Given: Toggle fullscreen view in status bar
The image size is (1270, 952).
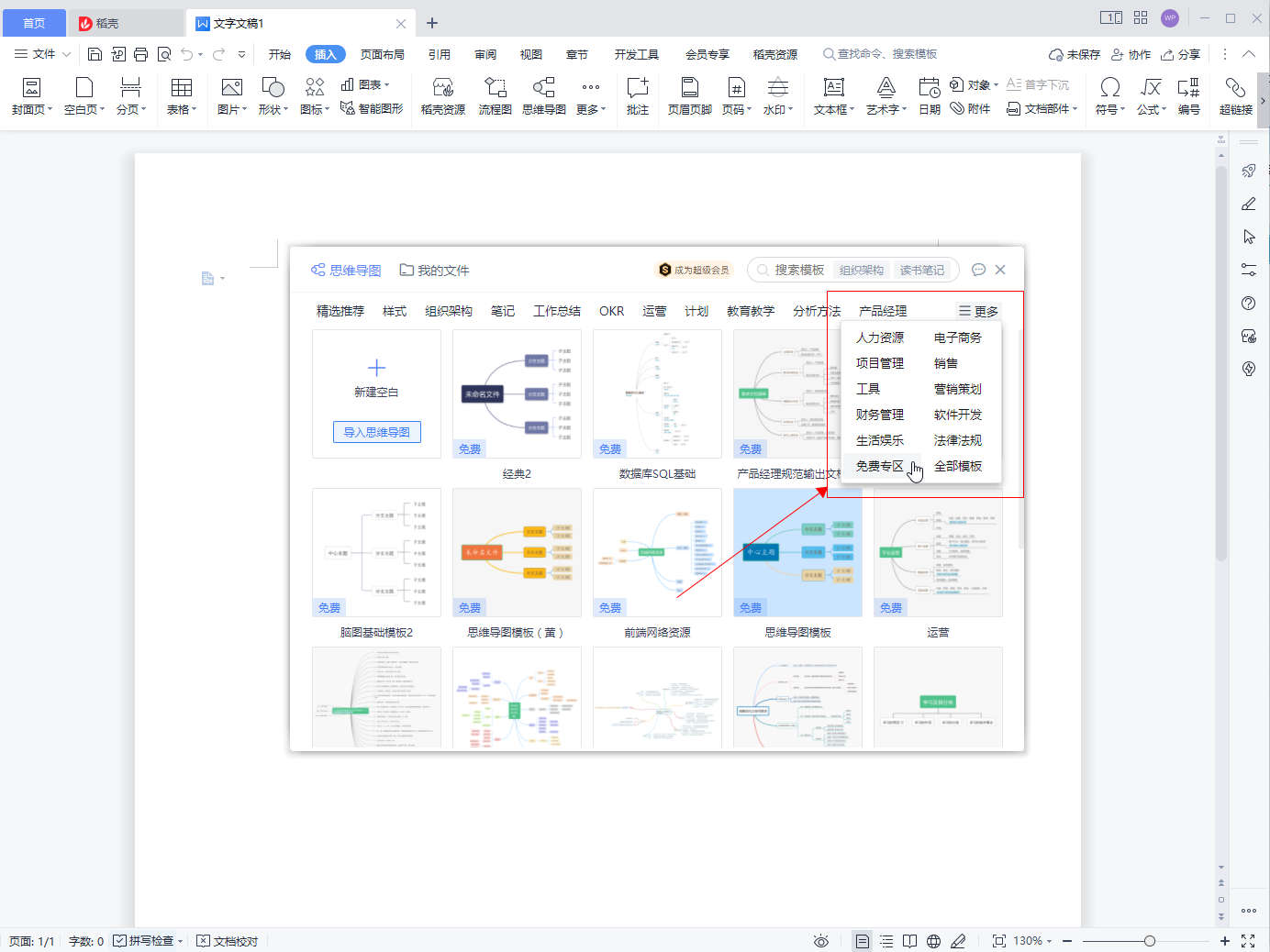Looking at the screenshot, I should 1248,941.
